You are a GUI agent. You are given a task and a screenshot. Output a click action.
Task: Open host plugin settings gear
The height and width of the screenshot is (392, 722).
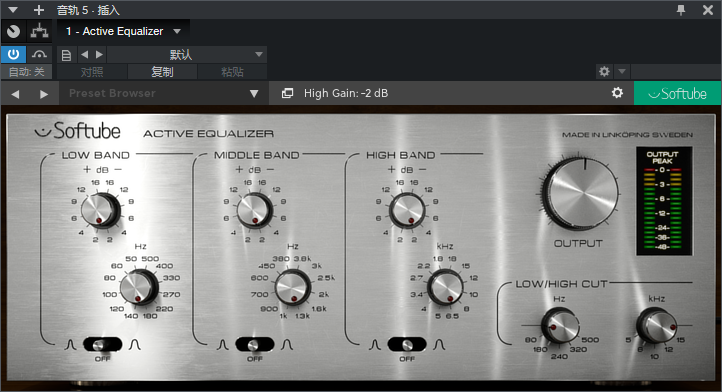click(604, 71)
